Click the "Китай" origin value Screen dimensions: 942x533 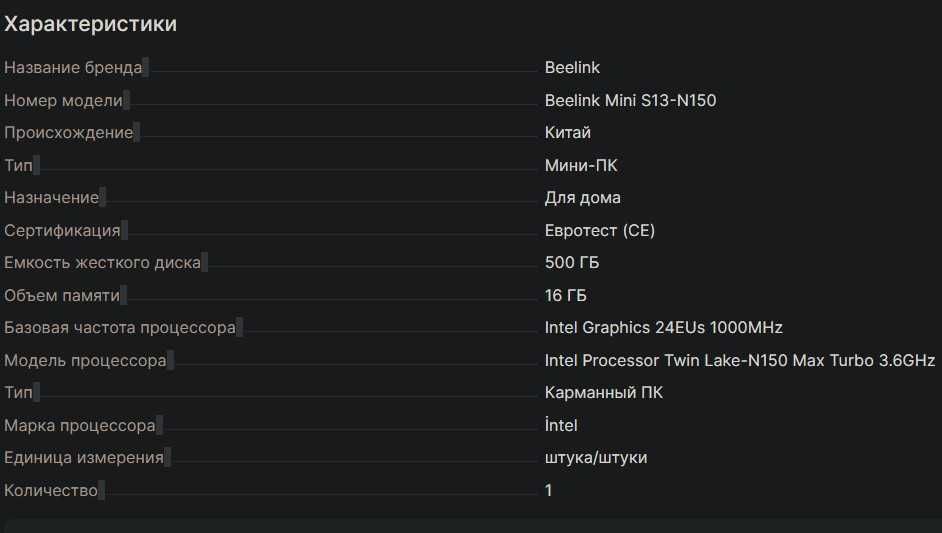[567, 133]
